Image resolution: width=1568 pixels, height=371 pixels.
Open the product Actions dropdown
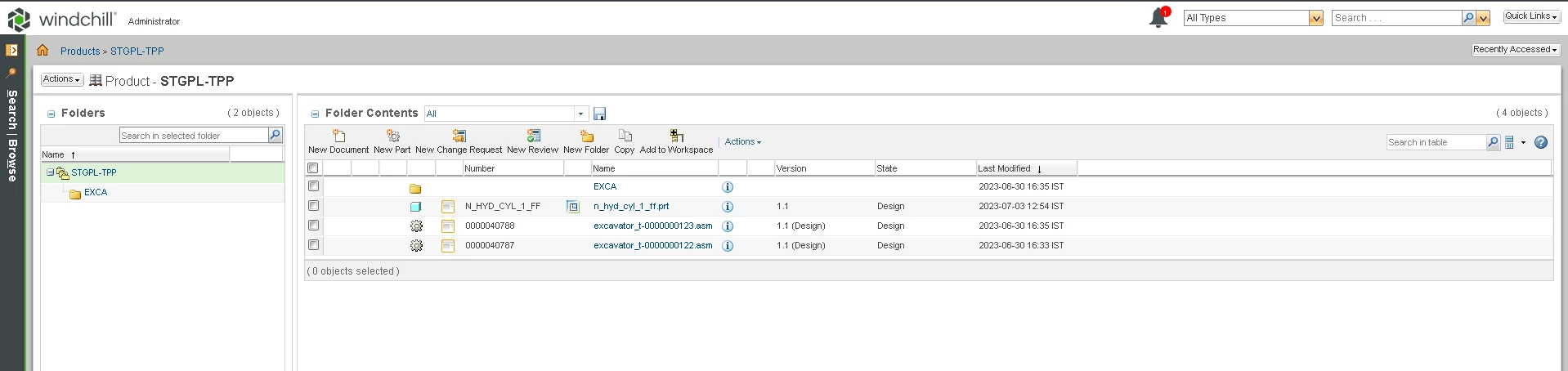click(62, 79)
